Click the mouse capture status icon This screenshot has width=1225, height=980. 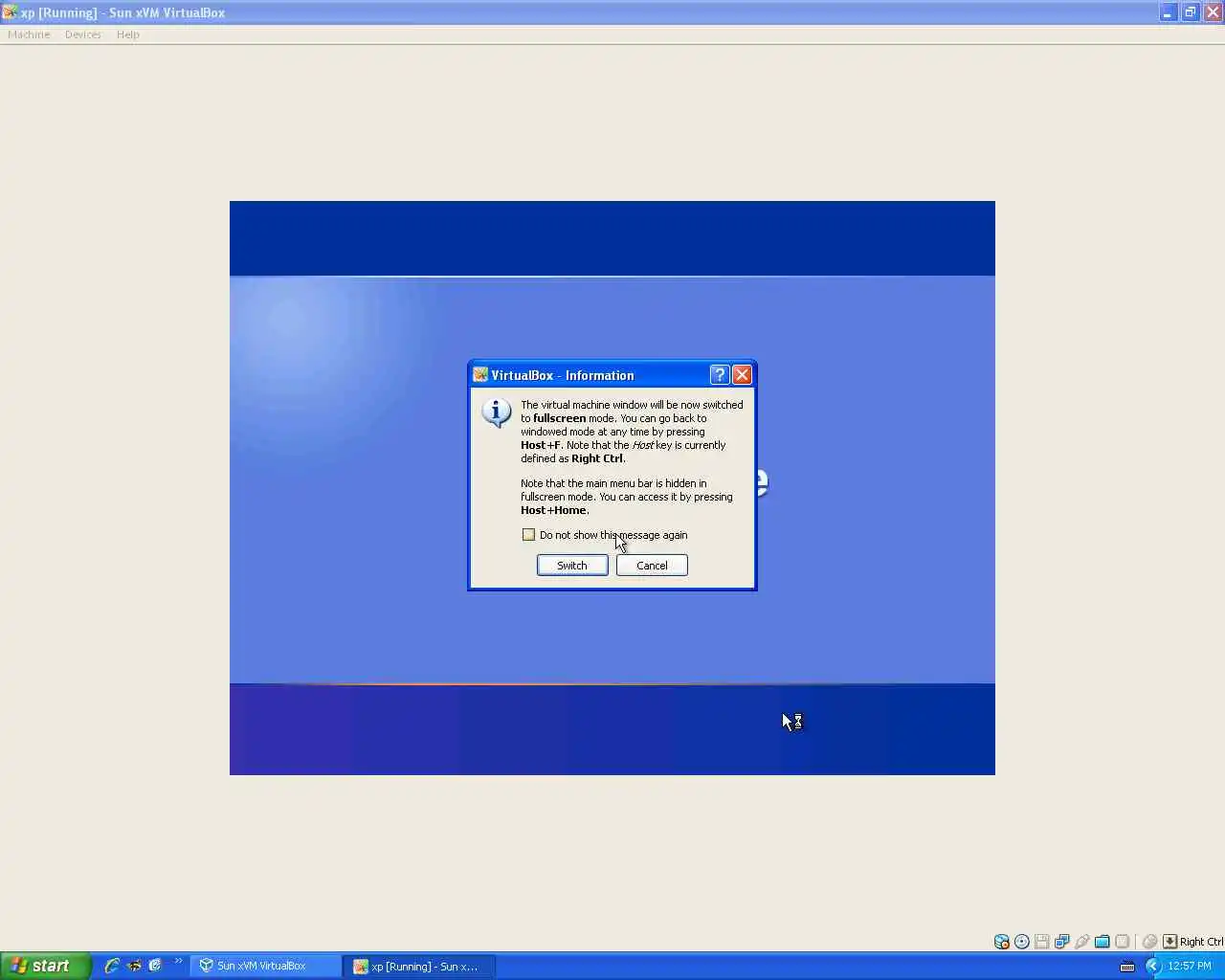(1150, 942)
